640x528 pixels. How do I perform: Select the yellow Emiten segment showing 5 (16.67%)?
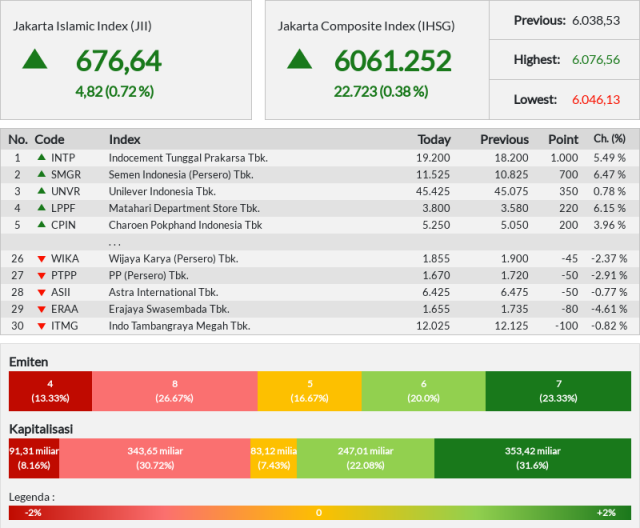[309, 391]
